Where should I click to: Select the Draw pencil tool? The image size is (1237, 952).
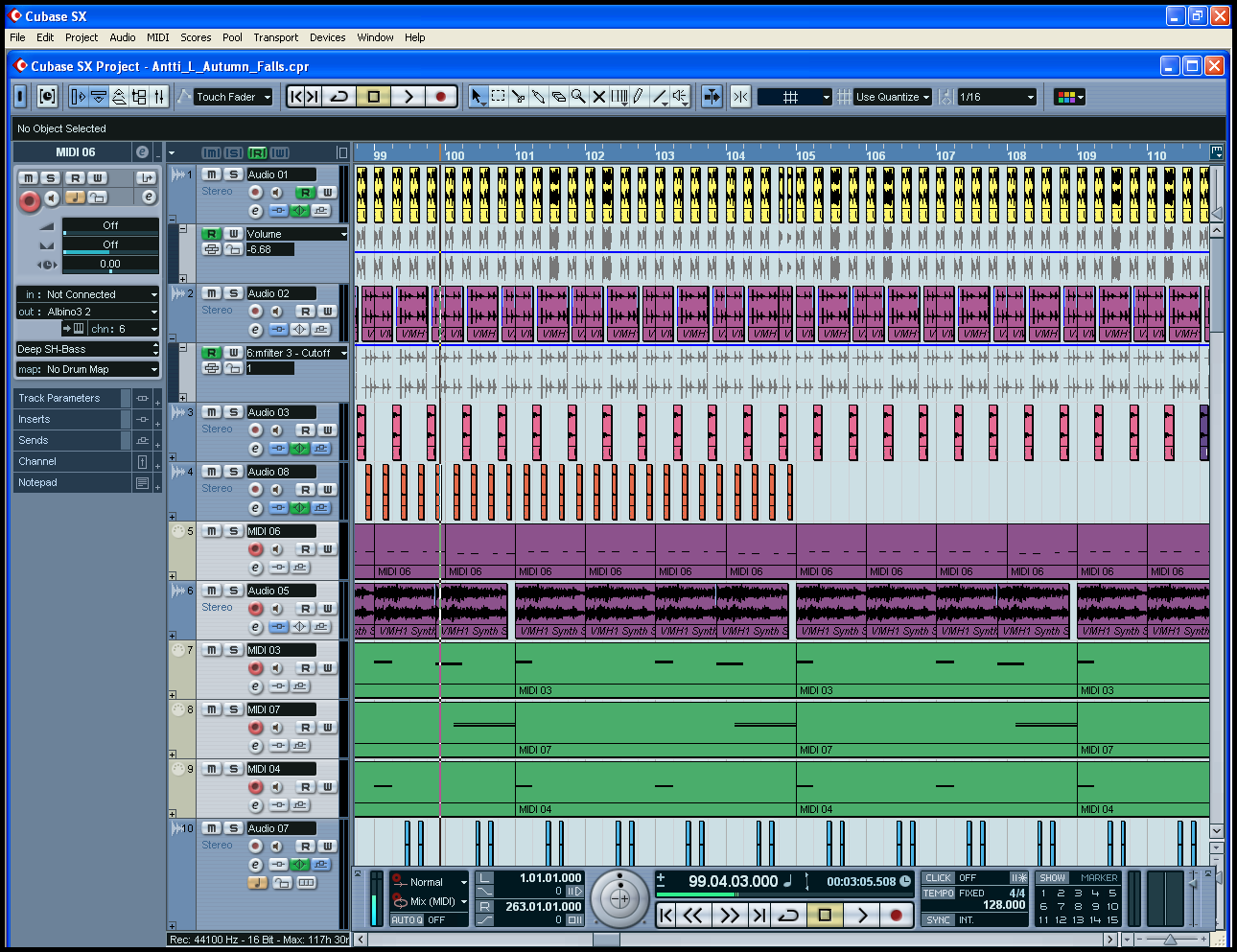[639, 96]
